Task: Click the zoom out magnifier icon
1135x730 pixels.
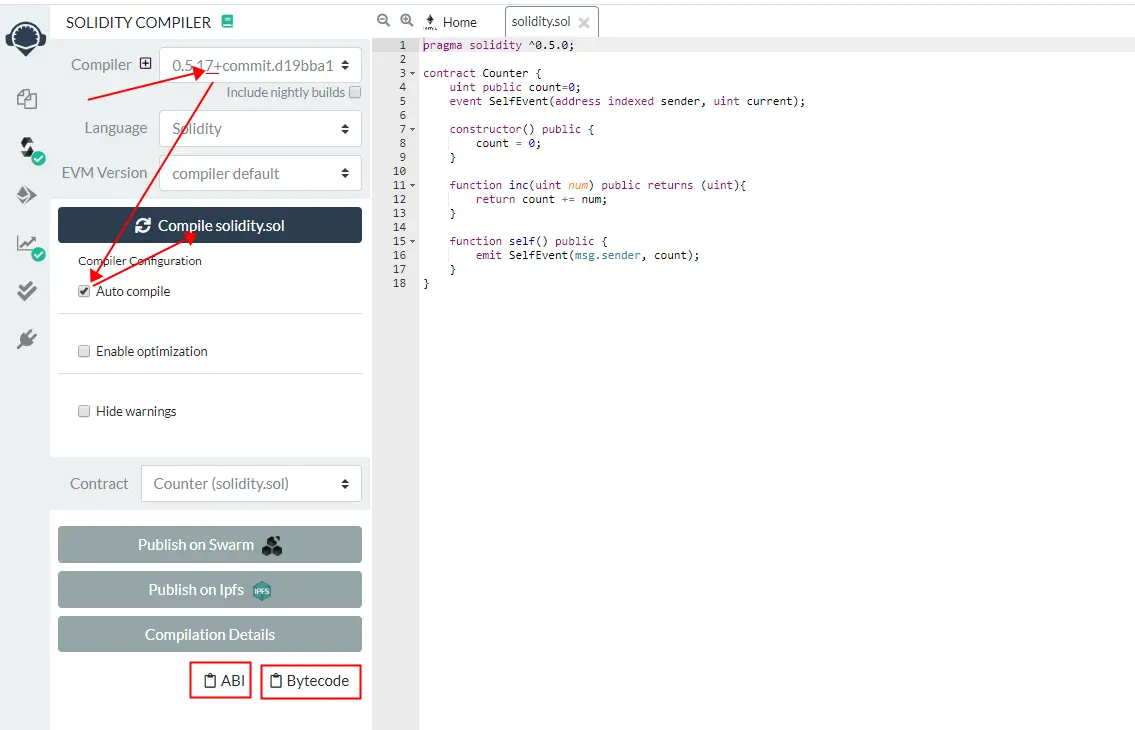Action: 384,21
